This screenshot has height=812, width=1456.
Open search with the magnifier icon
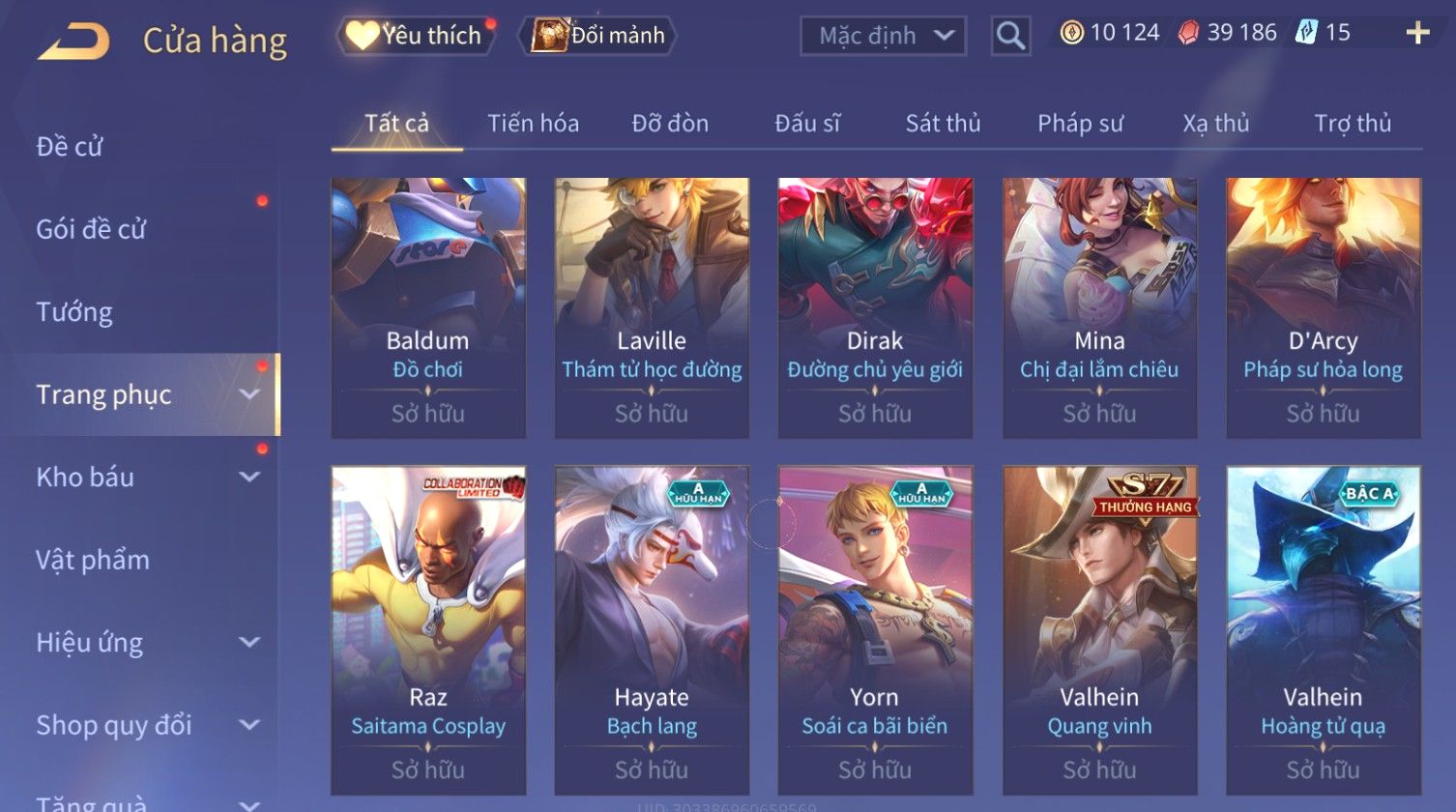pos(1010,36)
